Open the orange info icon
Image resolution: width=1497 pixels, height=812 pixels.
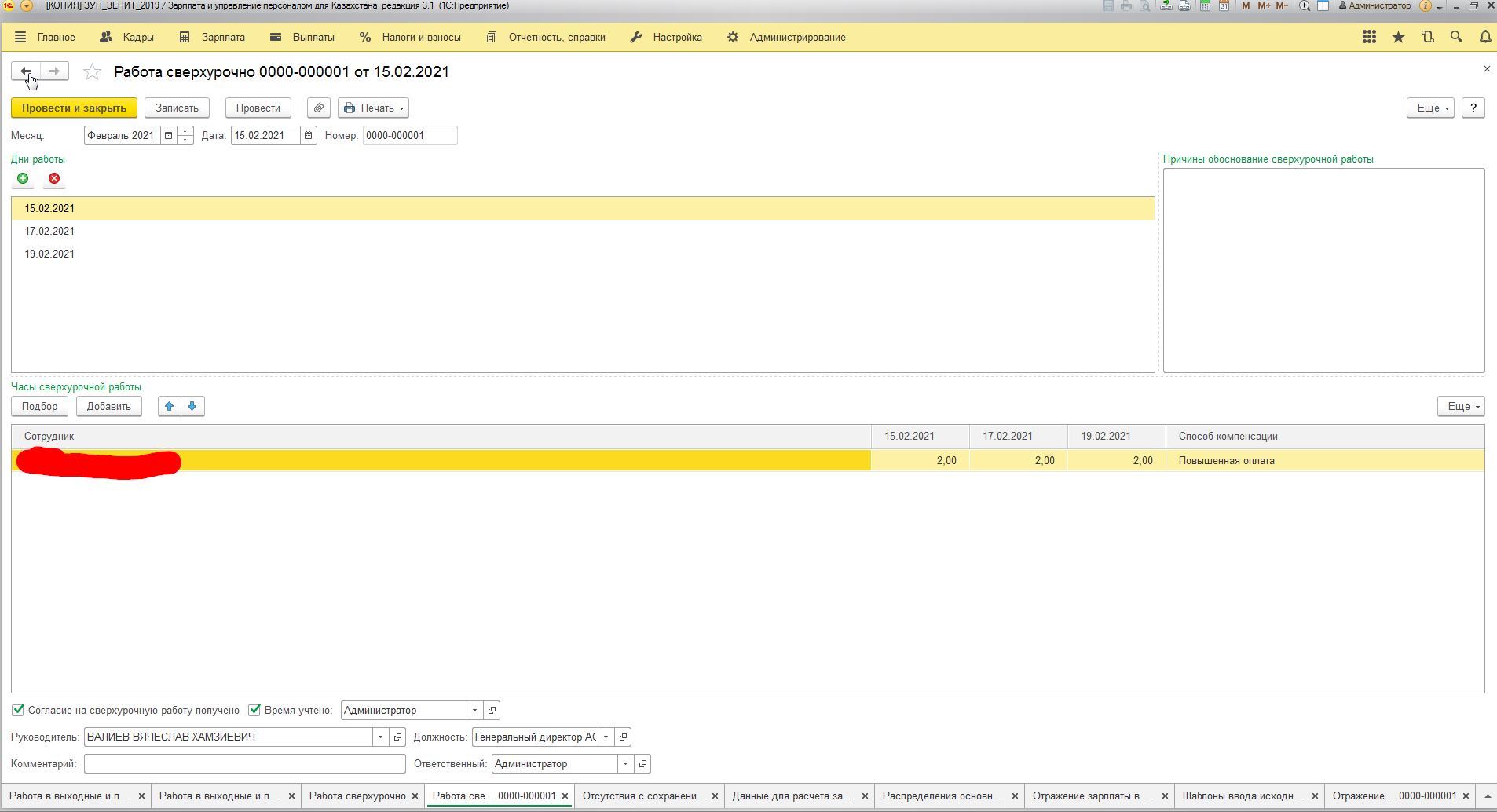tap(1426, 5)
